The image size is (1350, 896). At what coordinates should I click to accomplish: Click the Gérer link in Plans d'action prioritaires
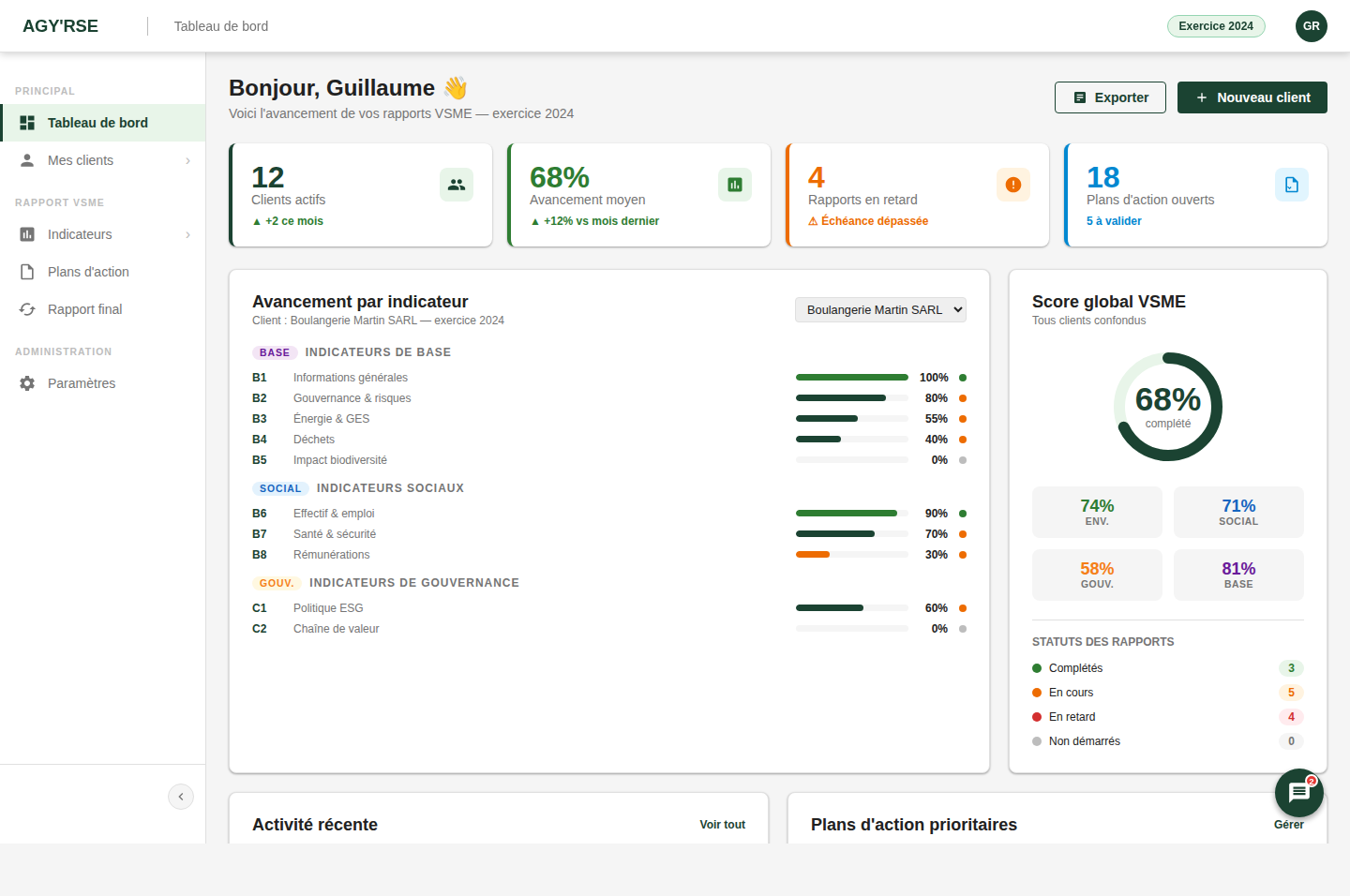point(1288,825)
